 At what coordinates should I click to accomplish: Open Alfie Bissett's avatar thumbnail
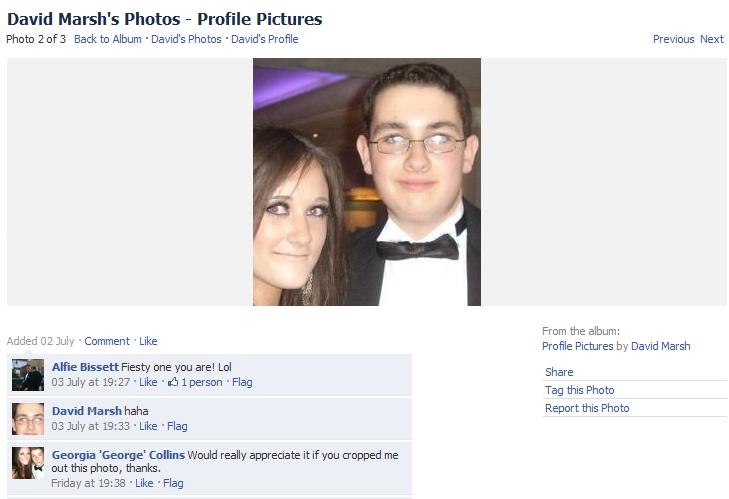pos(28,375)
